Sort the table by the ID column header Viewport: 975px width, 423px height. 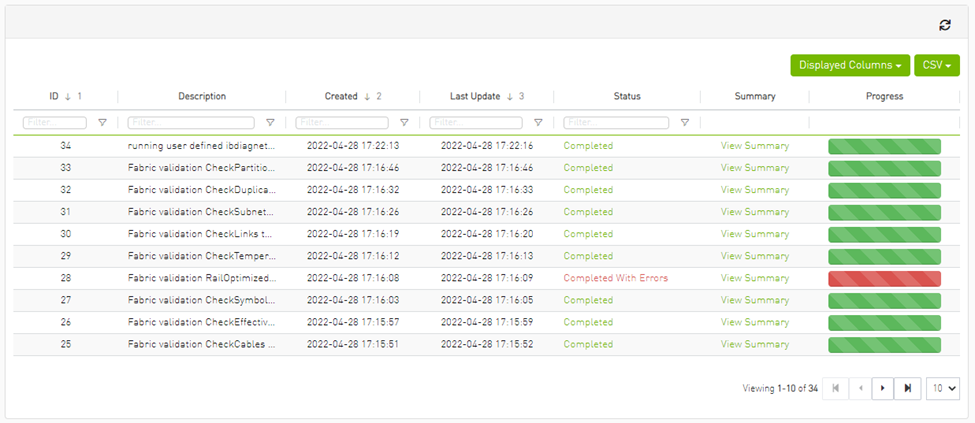click(54, 96)
